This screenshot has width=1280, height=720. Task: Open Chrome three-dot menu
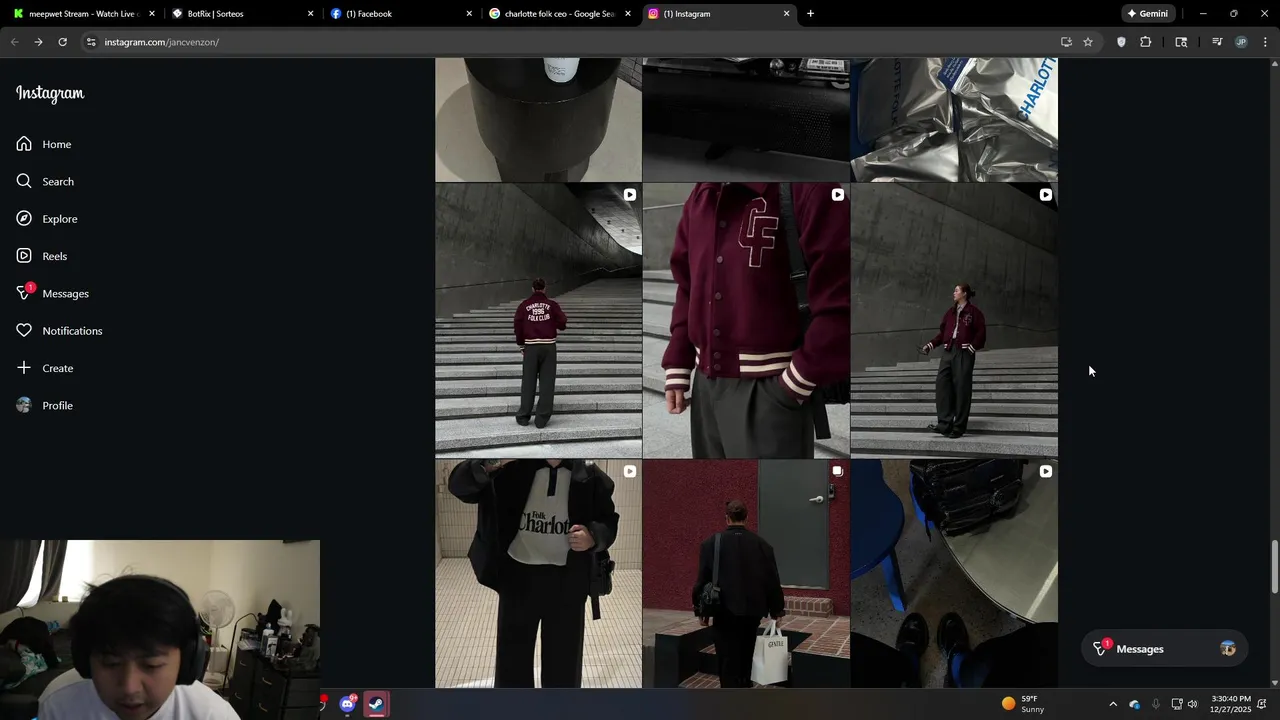pos(1265,42)
